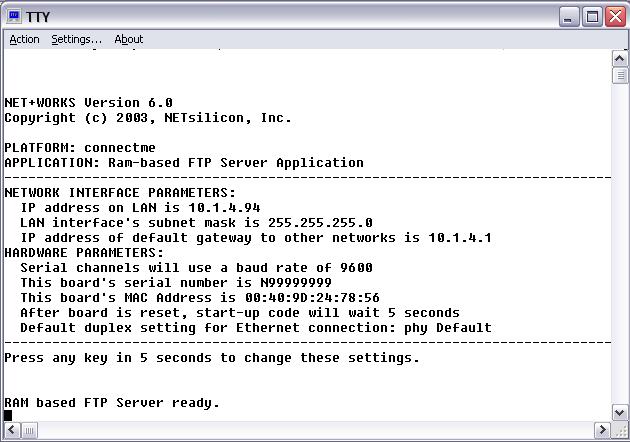Click the vertical scrollbar thumb
The height and width of the screenshot is (442, 630).
(619, 74)
